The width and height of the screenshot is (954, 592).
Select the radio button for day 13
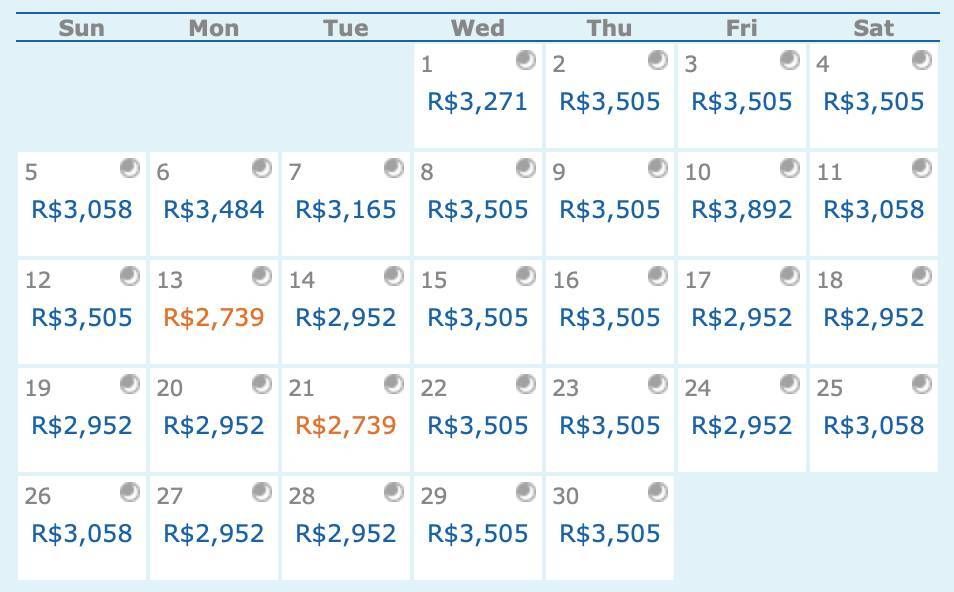262,276
